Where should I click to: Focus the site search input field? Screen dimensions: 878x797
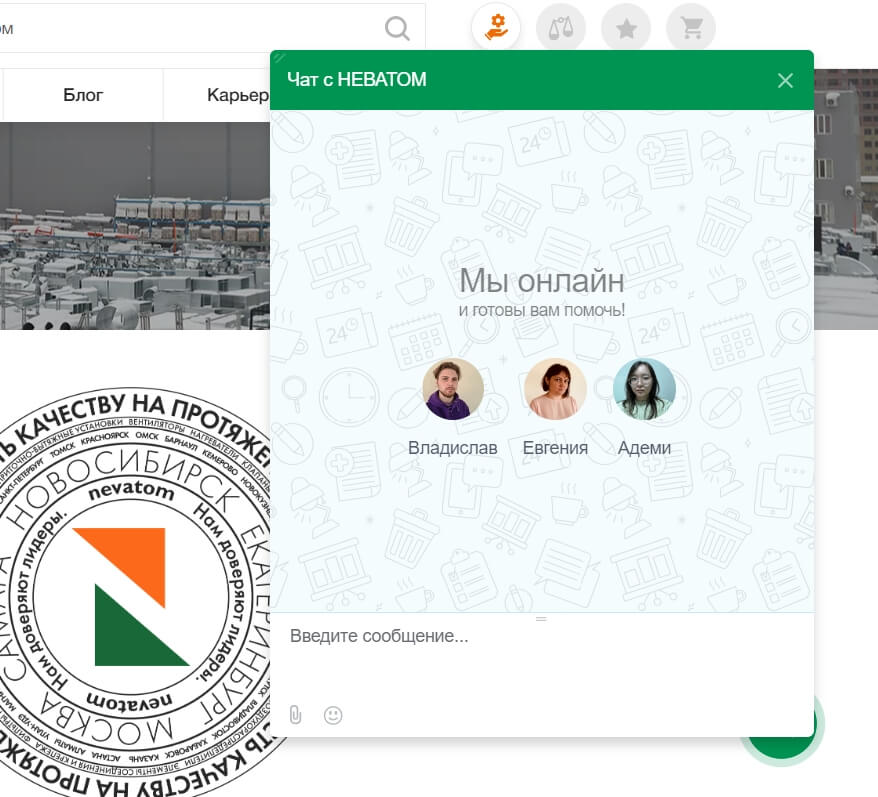190,28
